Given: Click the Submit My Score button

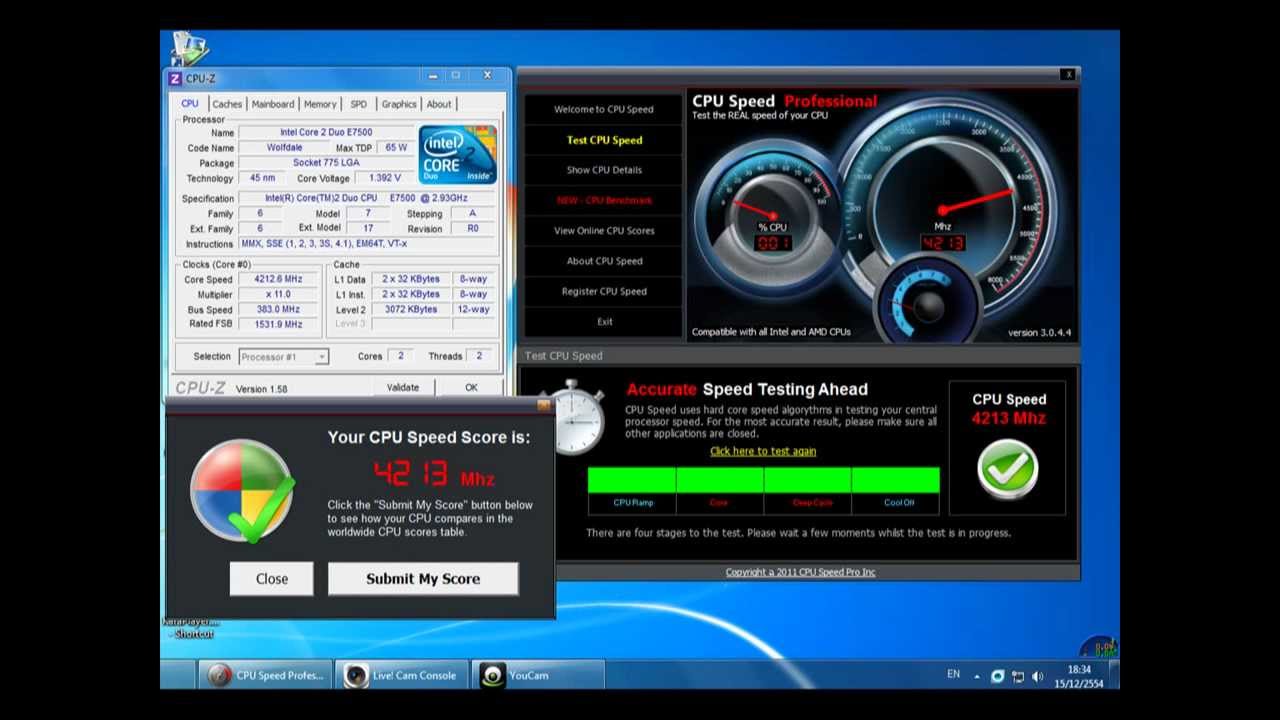Looking at the screenshot, I should 423,579.
